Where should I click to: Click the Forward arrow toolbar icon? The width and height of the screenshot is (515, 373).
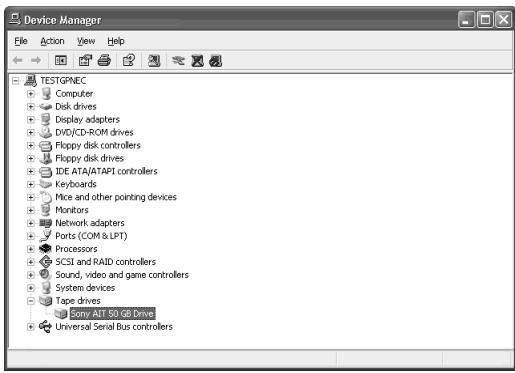pos(36,60)
